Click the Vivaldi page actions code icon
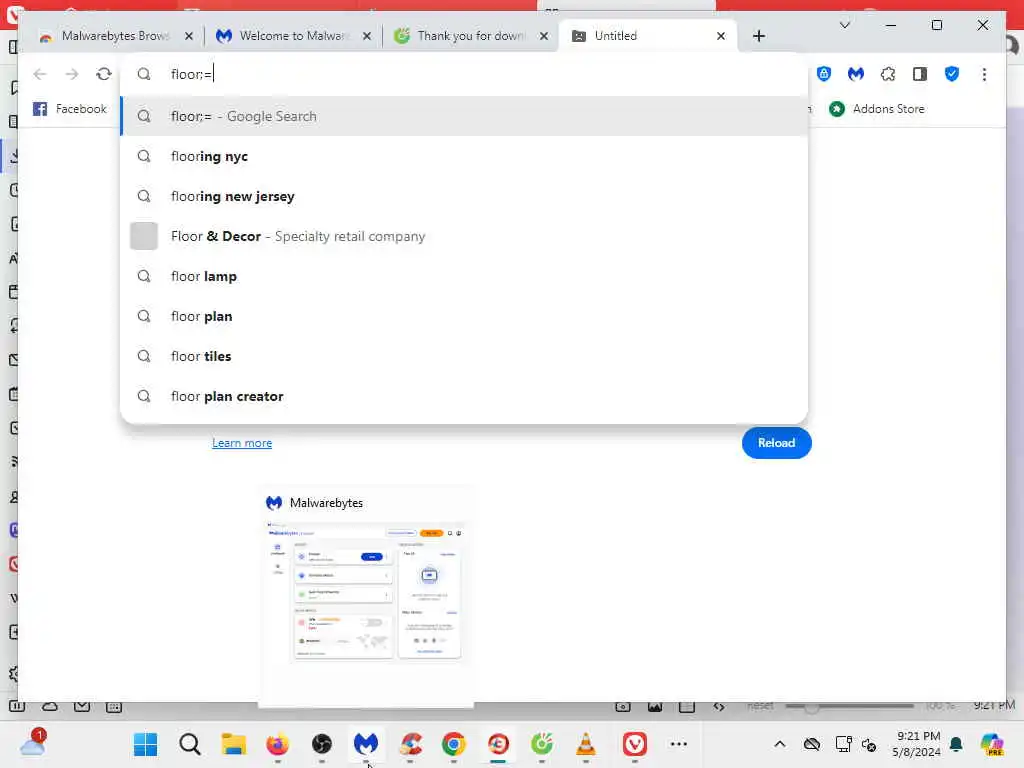1024x768 pixels. pos(718,707)
